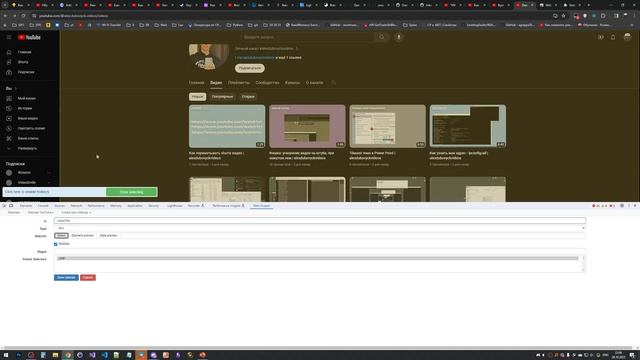The height and width of the screenshot is (360, 640).
Task: Open the account avatar menu
Action: coord(627,37)
